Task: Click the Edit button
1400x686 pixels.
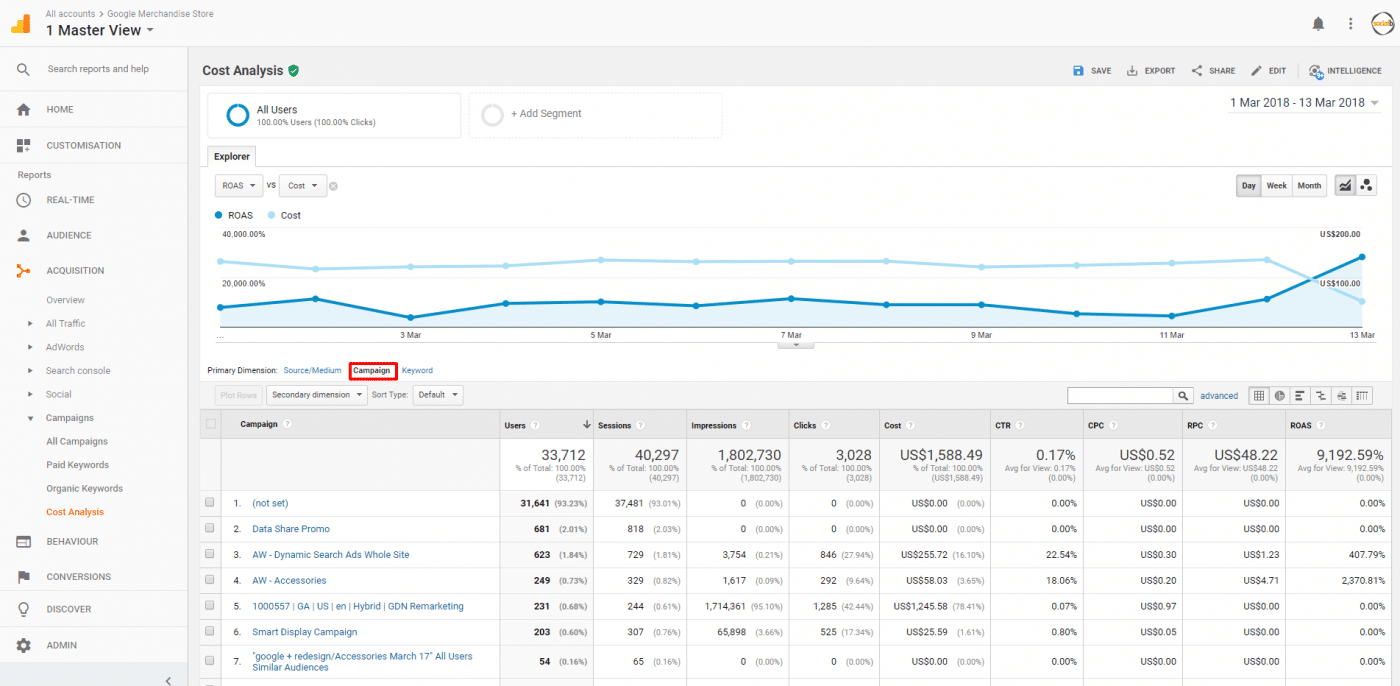Action: [x=1268, y=71]
